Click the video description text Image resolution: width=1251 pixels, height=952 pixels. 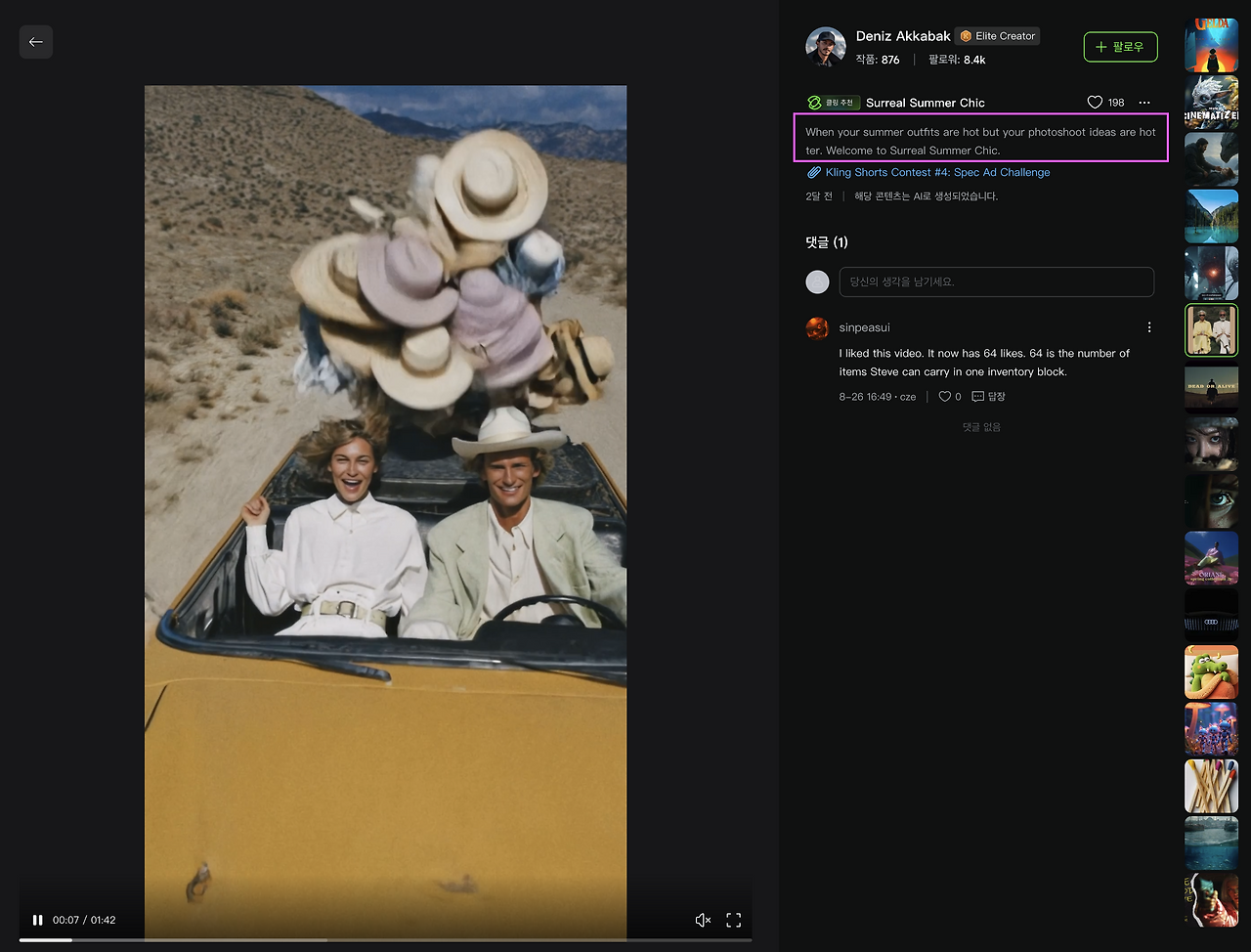coord(980,141)
